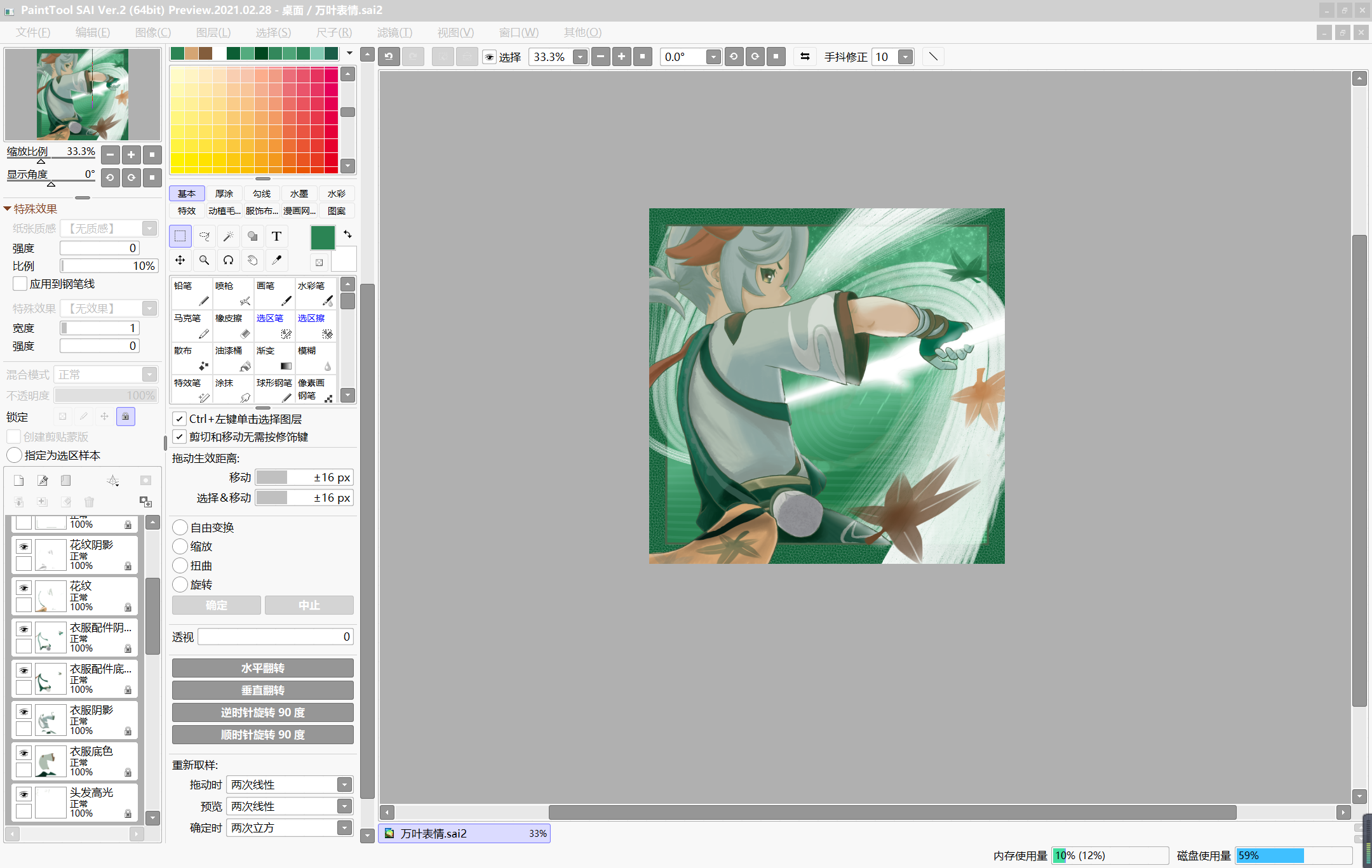The image size is (1372, 868).
Task: Hide the 花纹阴影 layer
Action: 24,547
